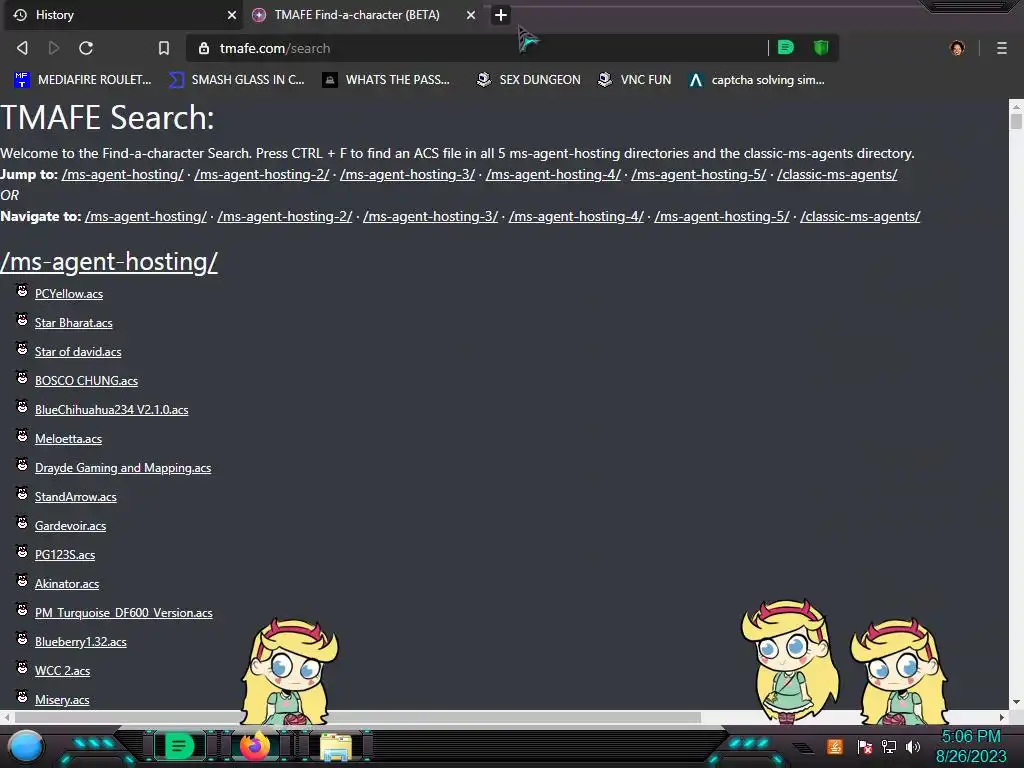Open a new tab with plus button

pos(501,15)
